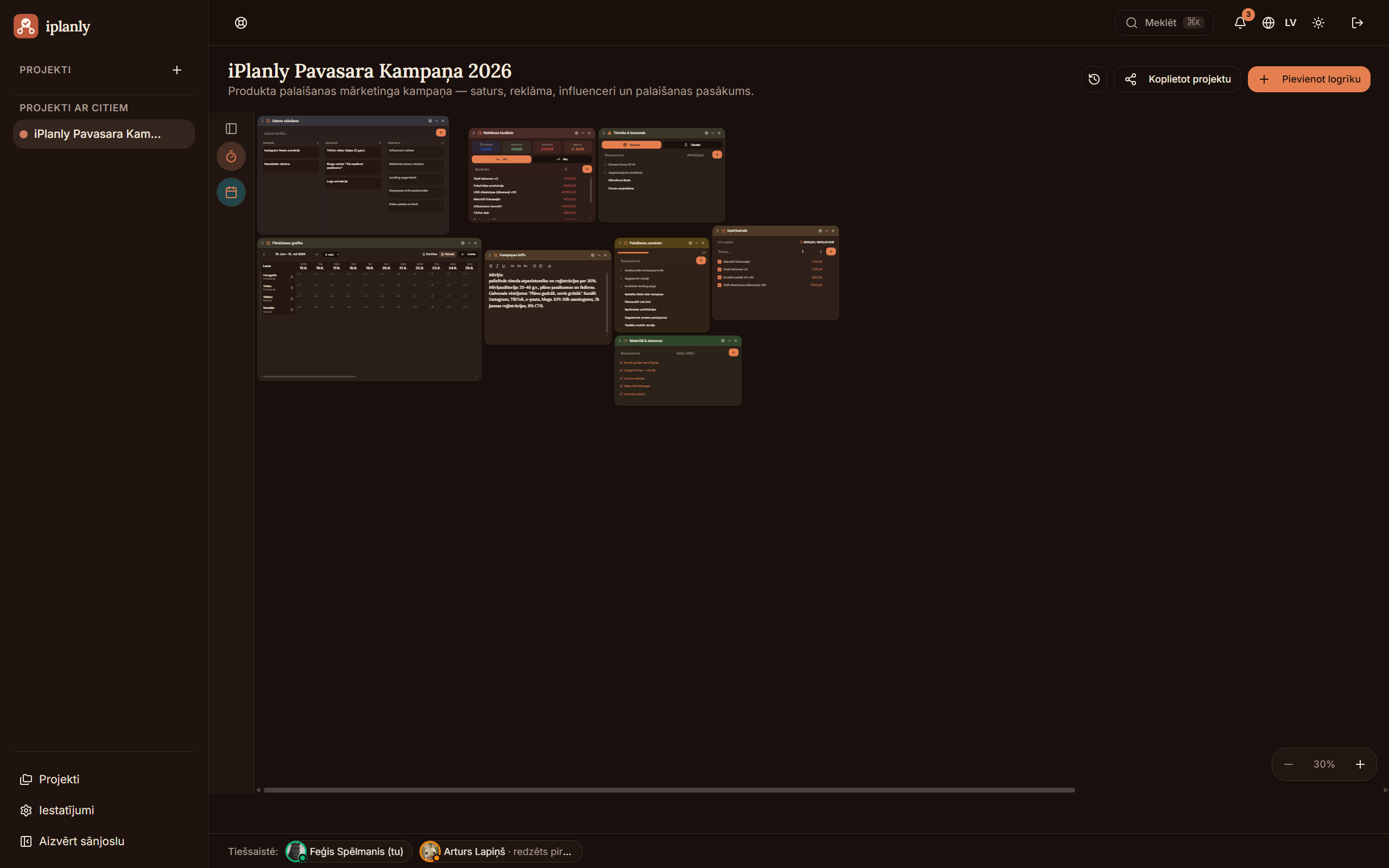Toggle the widget panel layout icon

pos(231,129)
